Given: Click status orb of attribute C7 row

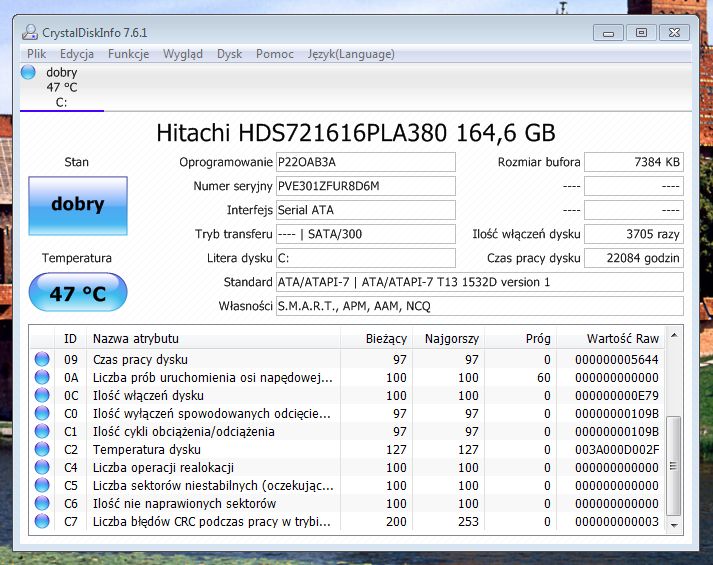Looking at the screenshot, I should pyautogui.click(x=42, y=521).
